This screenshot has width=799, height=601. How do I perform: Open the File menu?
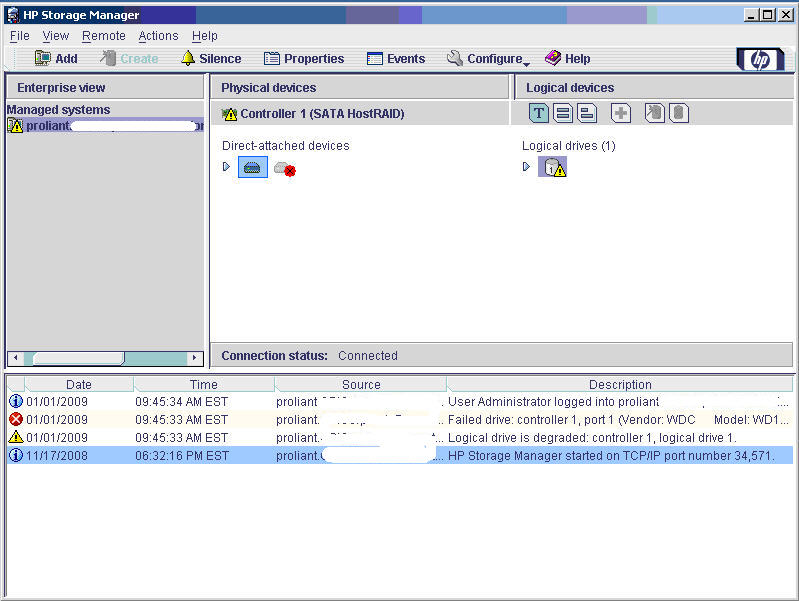(x=20, y=36)
